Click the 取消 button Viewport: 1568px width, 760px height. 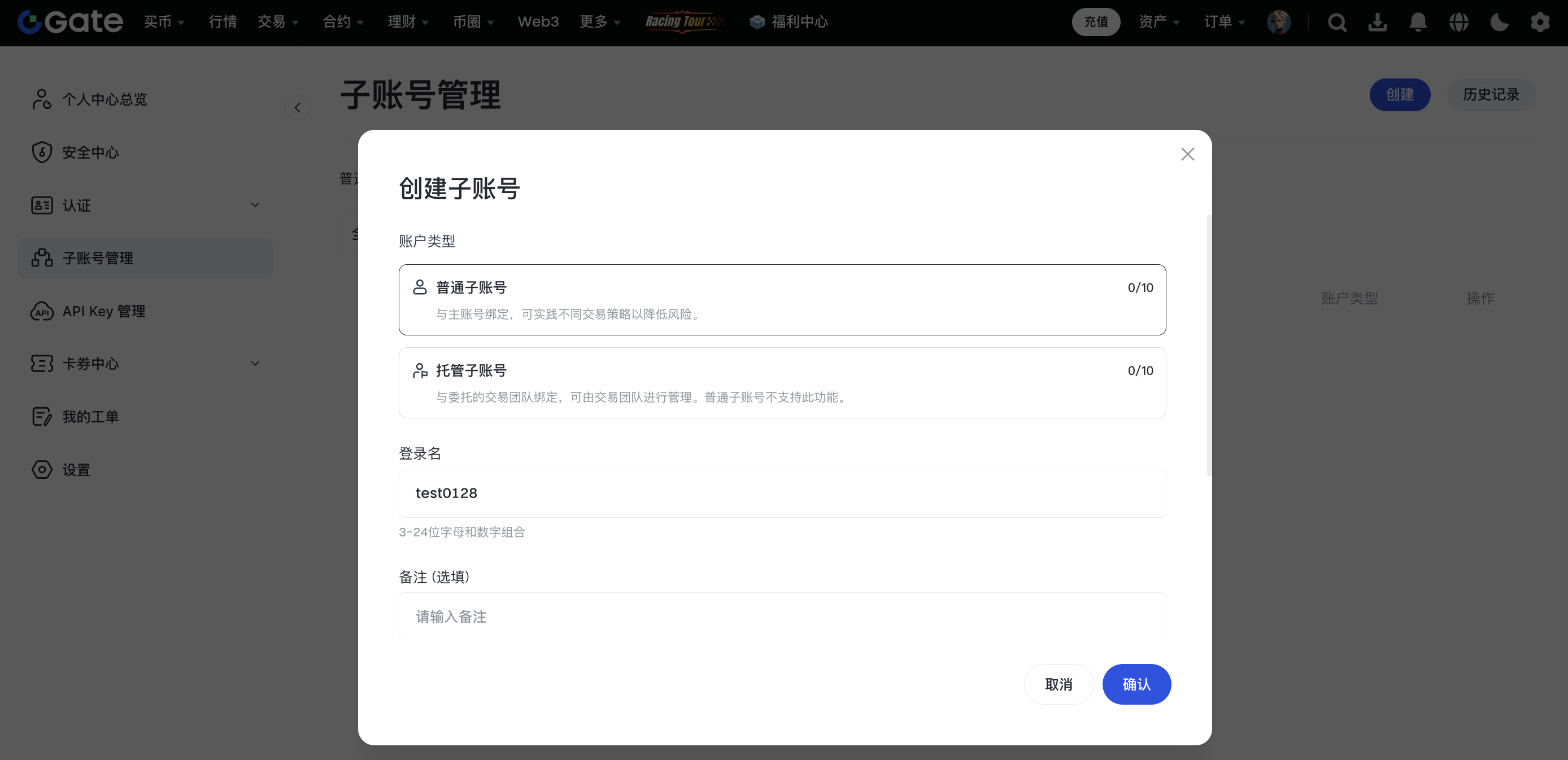(x=1058, y=684)
